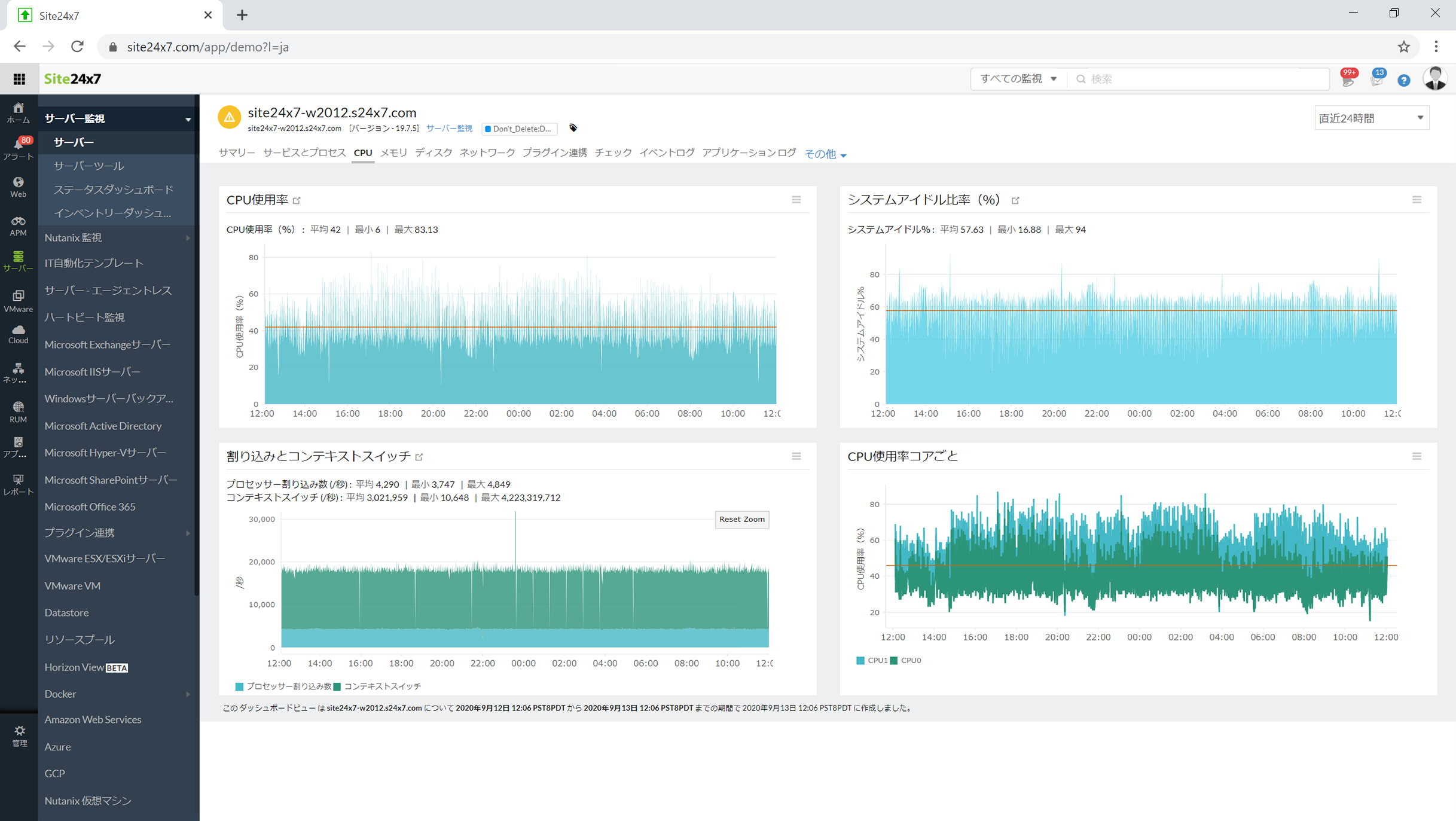
Task: Open the 直近24時間 time period dropdown
Action: click(x=1371, y=118)
